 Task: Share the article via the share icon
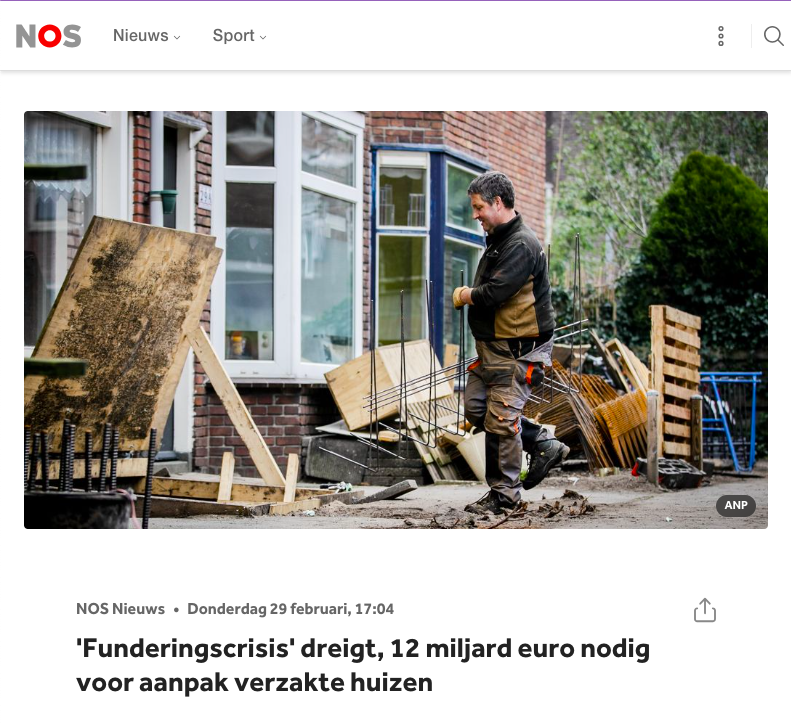pos(705,610)
